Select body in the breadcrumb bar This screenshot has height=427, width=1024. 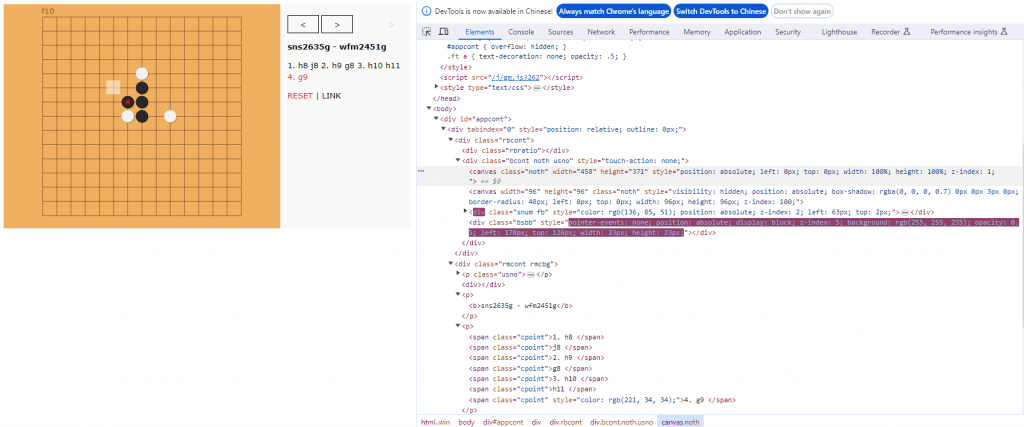point(466,422)
